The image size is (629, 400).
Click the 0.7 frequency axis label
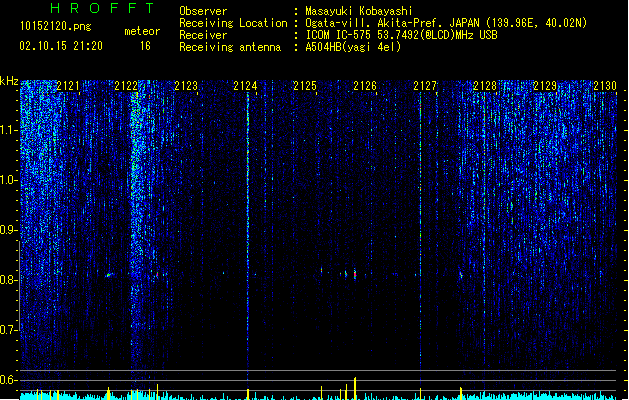[x=9, y=330]
